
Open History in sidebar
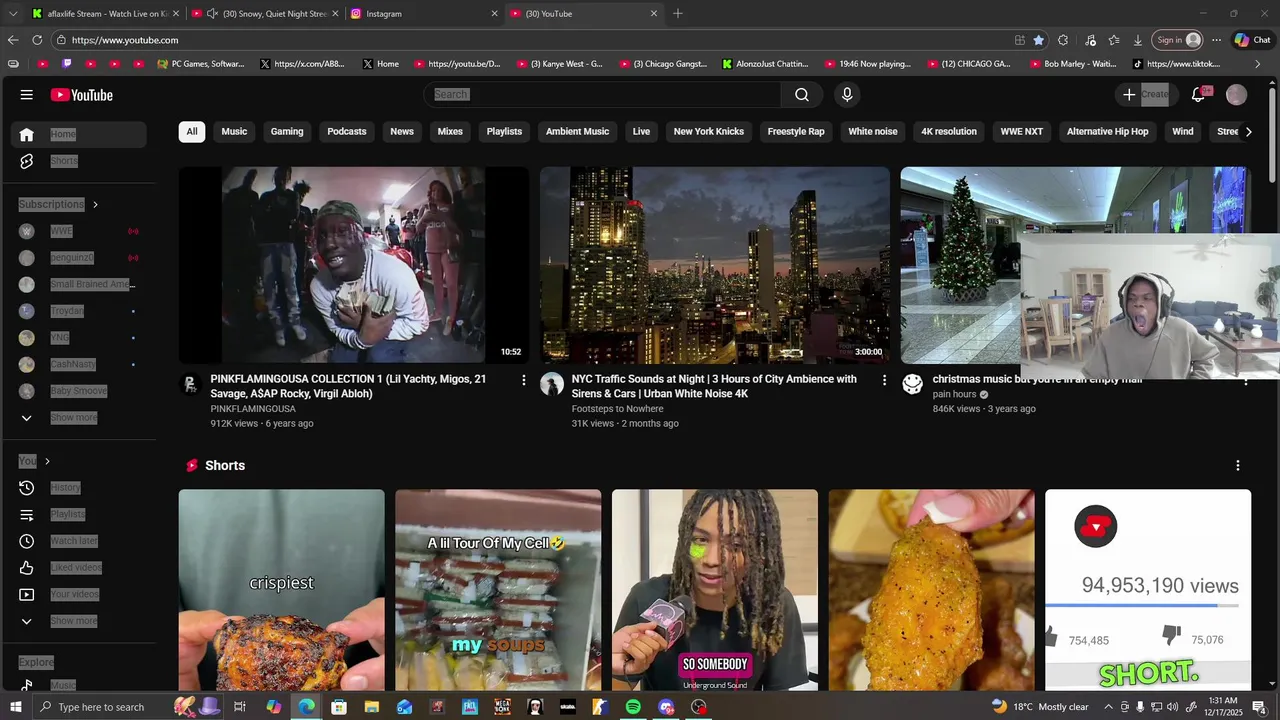(x=79, y=488)
